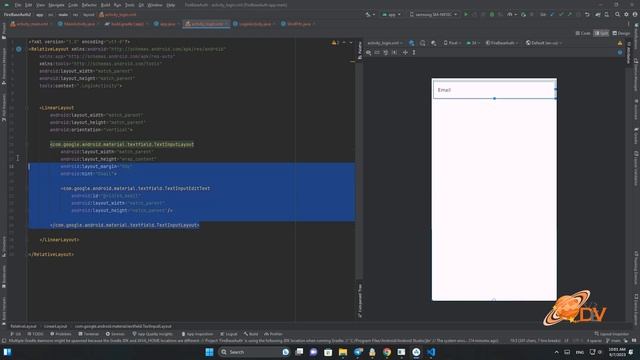Open the Pixel device preview dropdown
This screenshot has width=640, height=360.
pyautogui.click(x=452, y=43)
